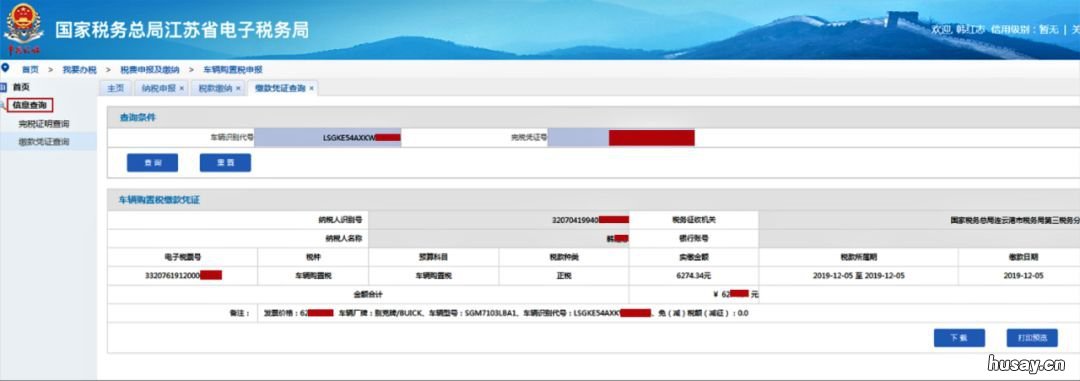1080x381 pixels.
Task: Click the 国家税务总局江苏省电子税务局 title
Action: 182,30
